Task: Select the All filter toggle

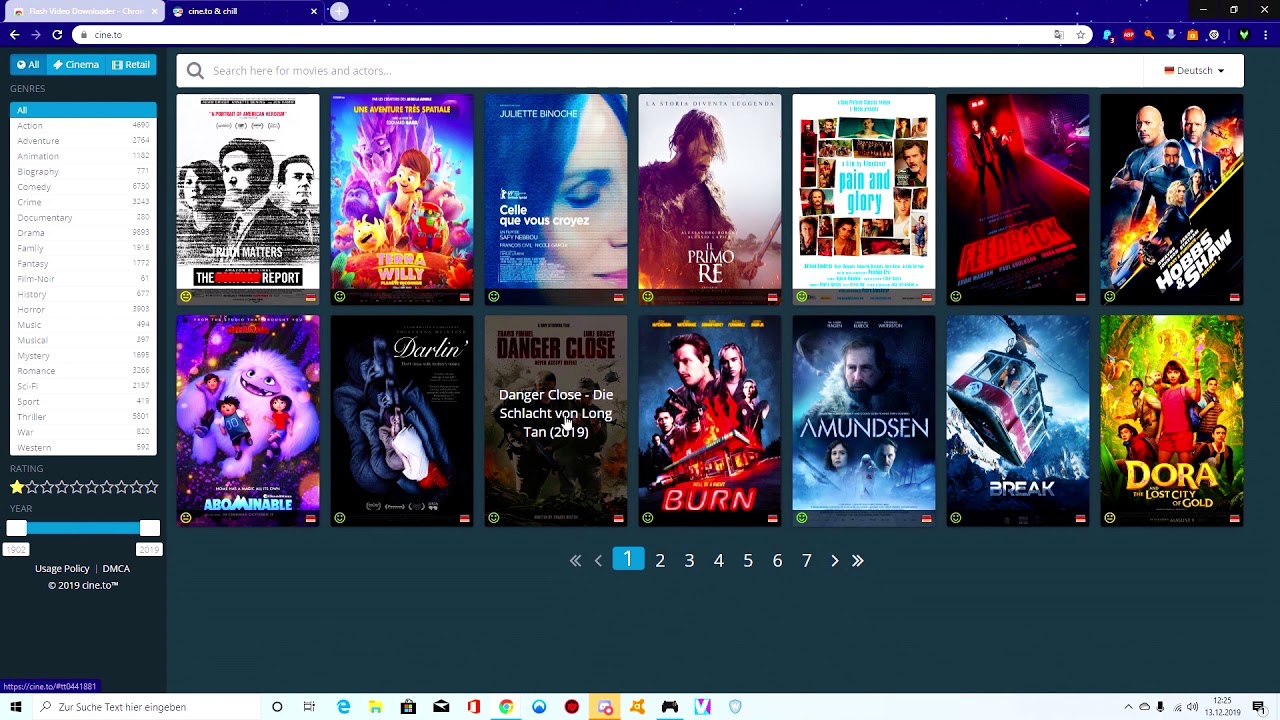Action: pos(28,65)
